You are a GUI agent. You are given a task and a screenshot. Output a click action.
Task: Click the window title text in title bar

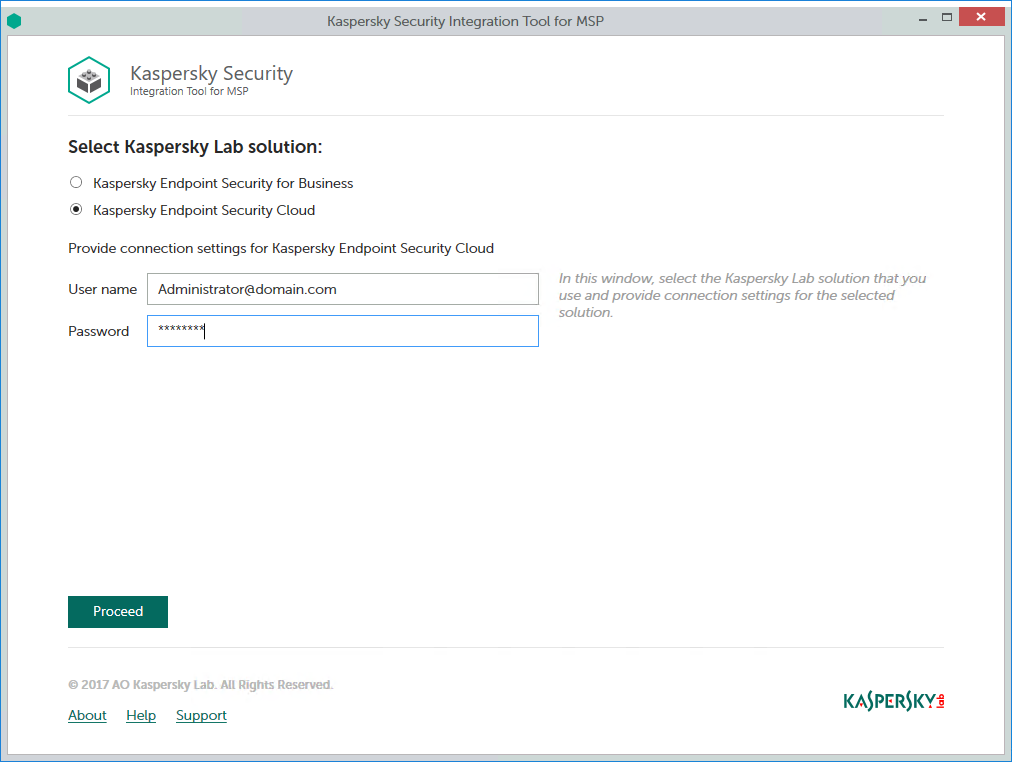(x=465, y=20)
